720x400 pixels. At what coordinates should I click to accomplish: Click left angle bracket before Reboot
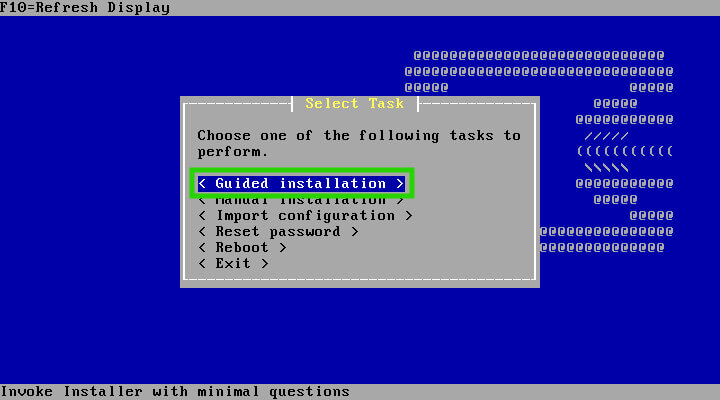click(x=202, y=248)
